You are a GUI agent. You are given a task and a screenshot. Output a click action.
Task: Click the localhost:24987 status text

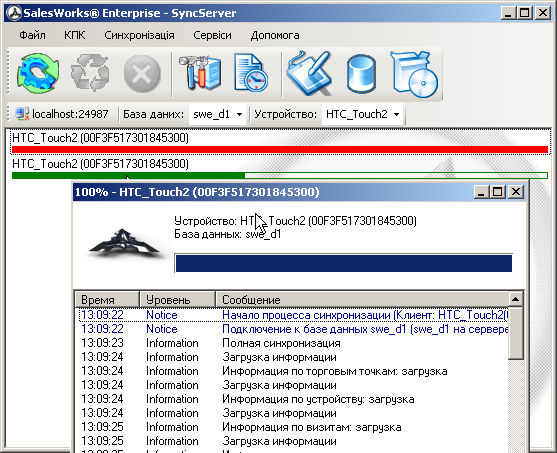70,114
